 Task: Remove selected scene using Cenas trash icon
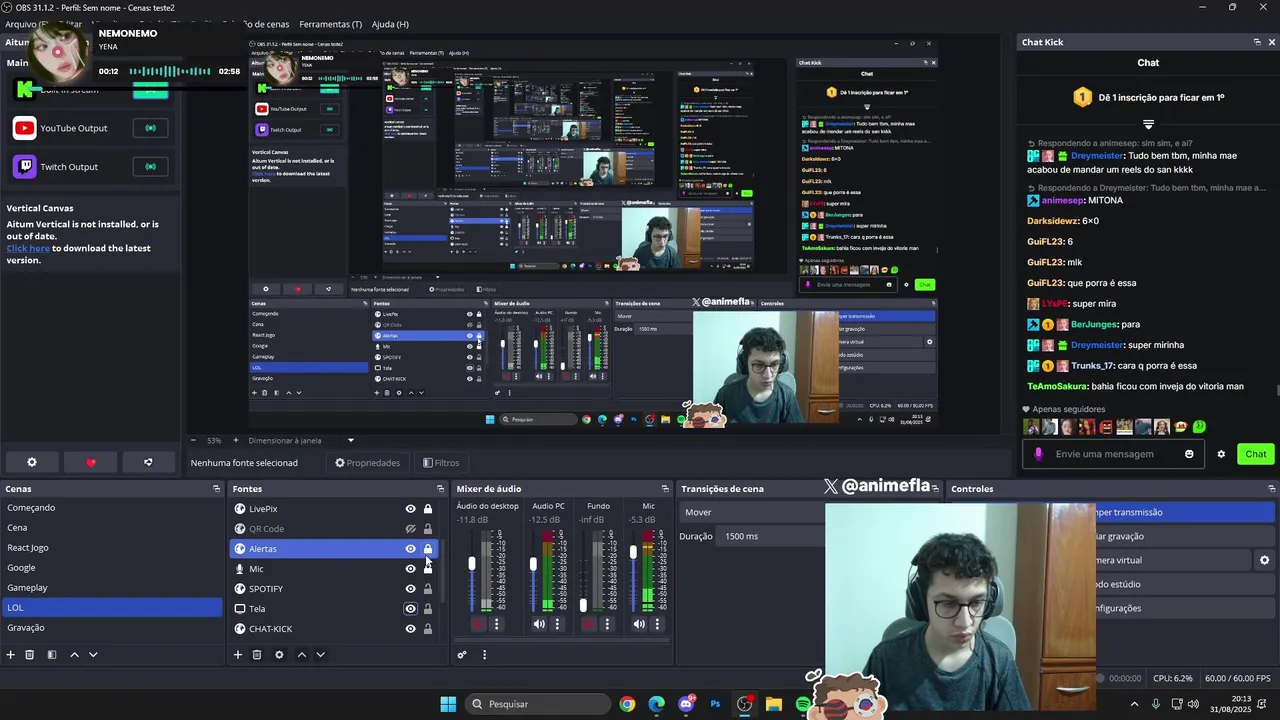30,655
